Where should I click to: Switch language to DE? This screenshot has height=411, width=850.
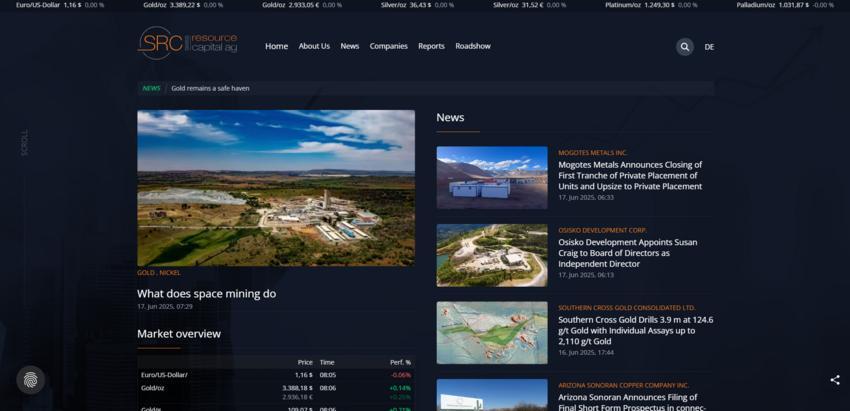point(709,47)
